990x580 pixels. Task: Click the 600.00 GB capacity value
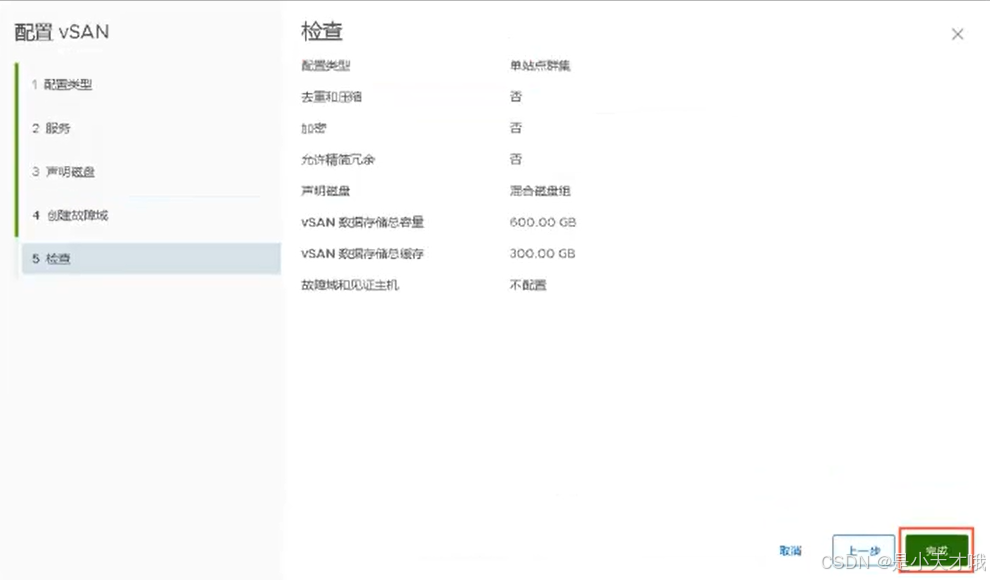pyautogui.click(x=542, y=222)
